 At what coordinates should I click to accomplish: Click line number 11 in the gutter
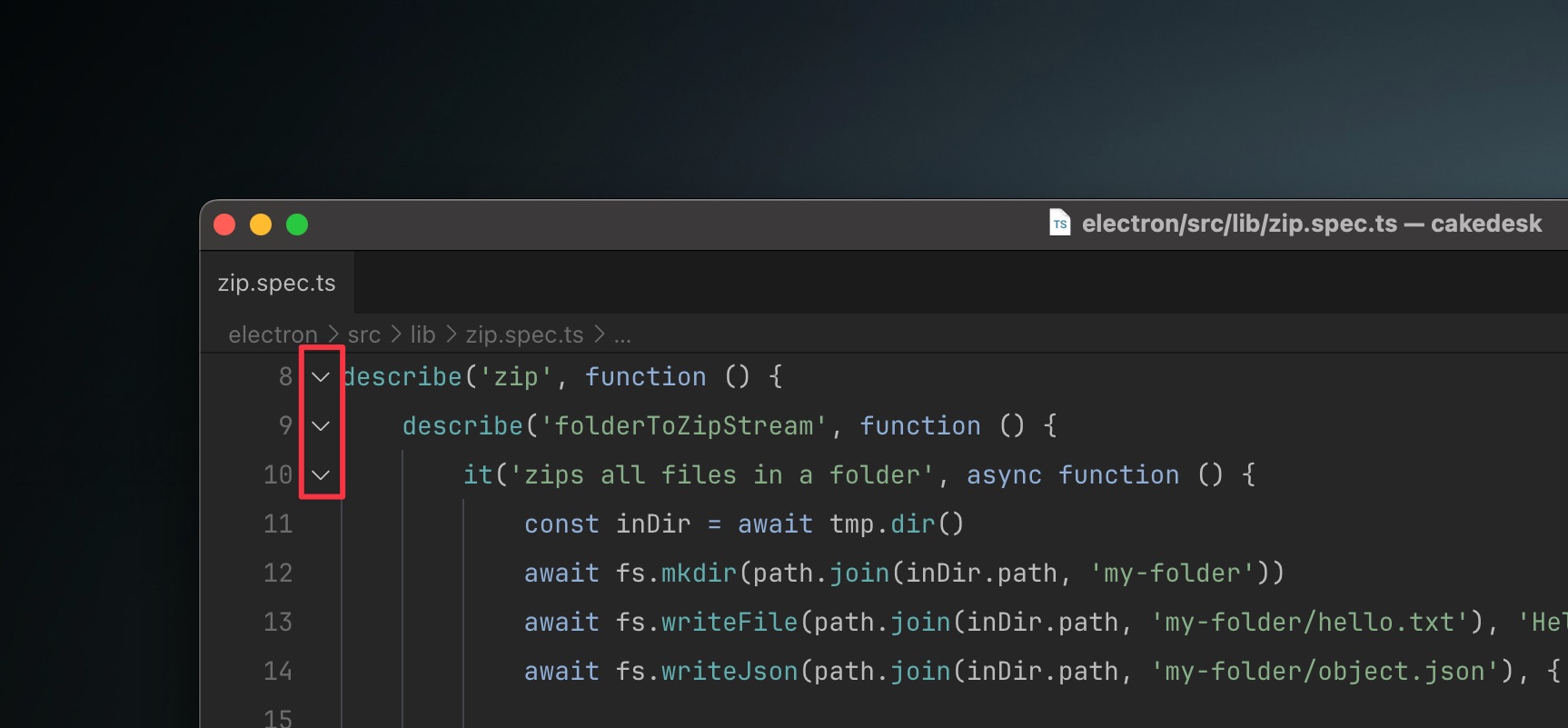point(278,524)
